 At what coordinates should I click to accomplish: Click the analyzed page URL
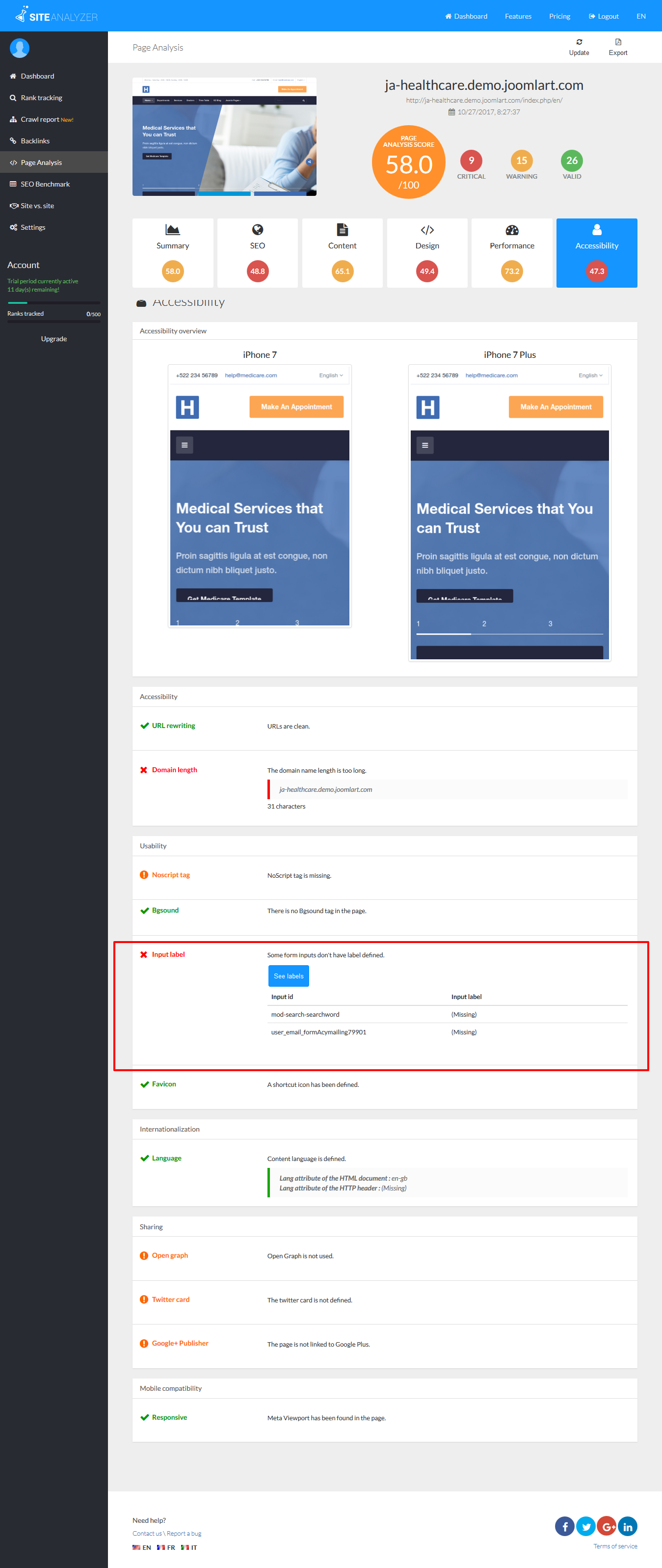coord(484,101)
